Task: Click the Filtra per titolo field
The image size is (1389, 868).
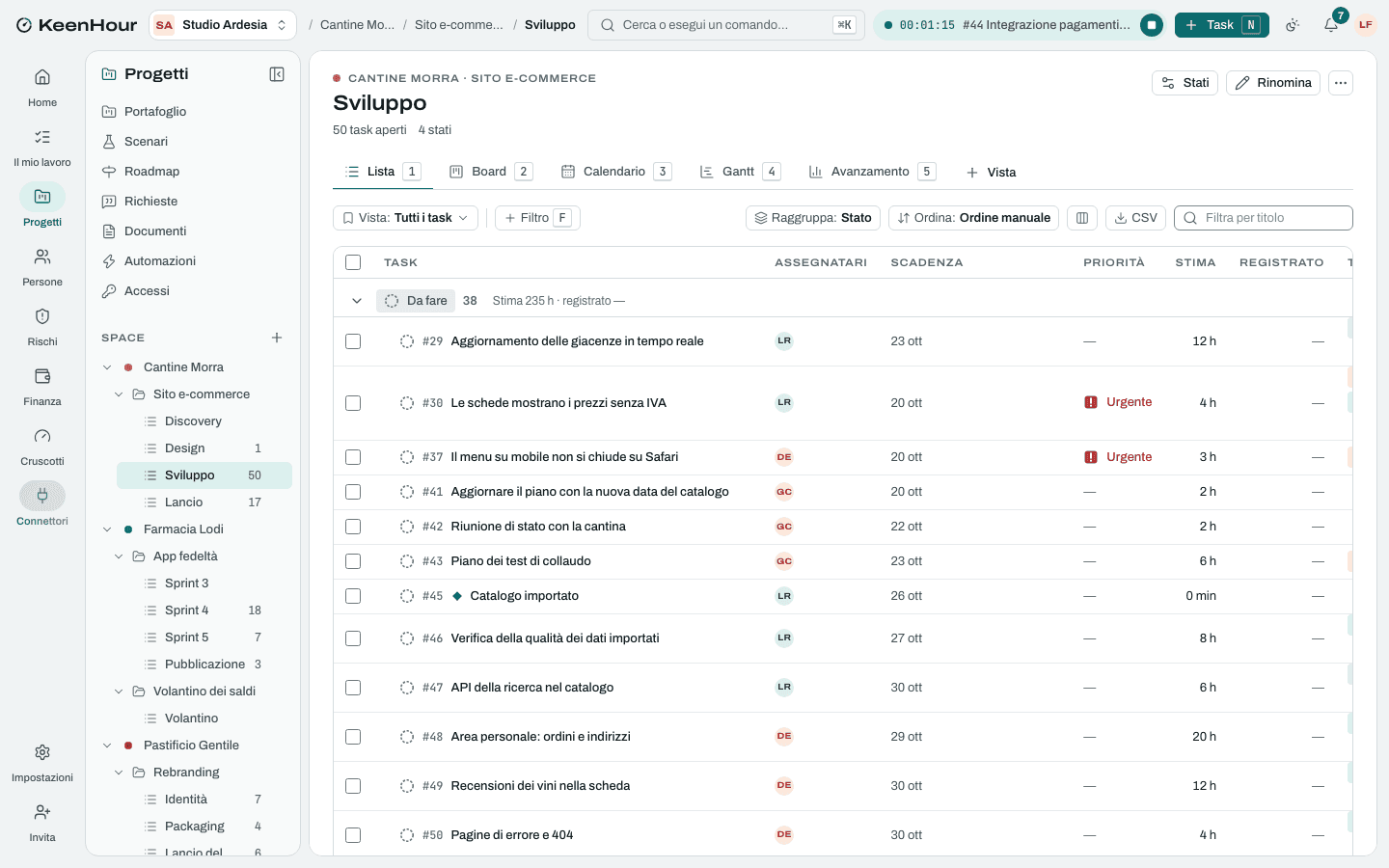Action: 1264,218
